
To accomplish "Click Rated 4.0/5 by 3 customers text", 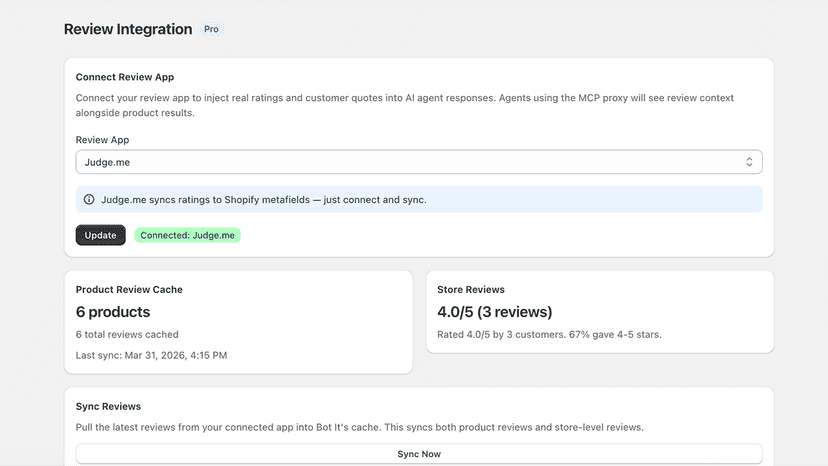I will tap(549, 334).
